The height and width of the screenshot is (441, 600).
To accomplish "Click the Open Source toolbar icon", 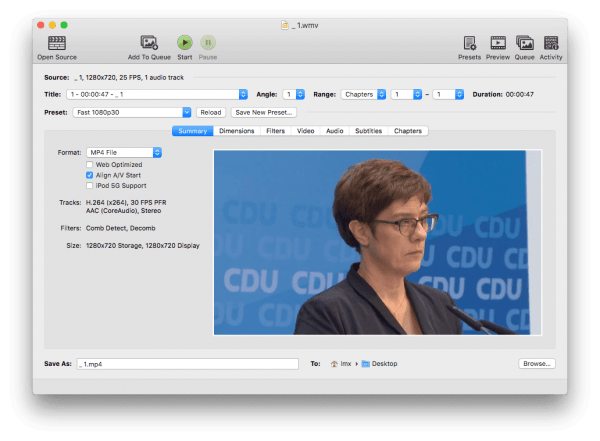I will [x=57, y=43].
